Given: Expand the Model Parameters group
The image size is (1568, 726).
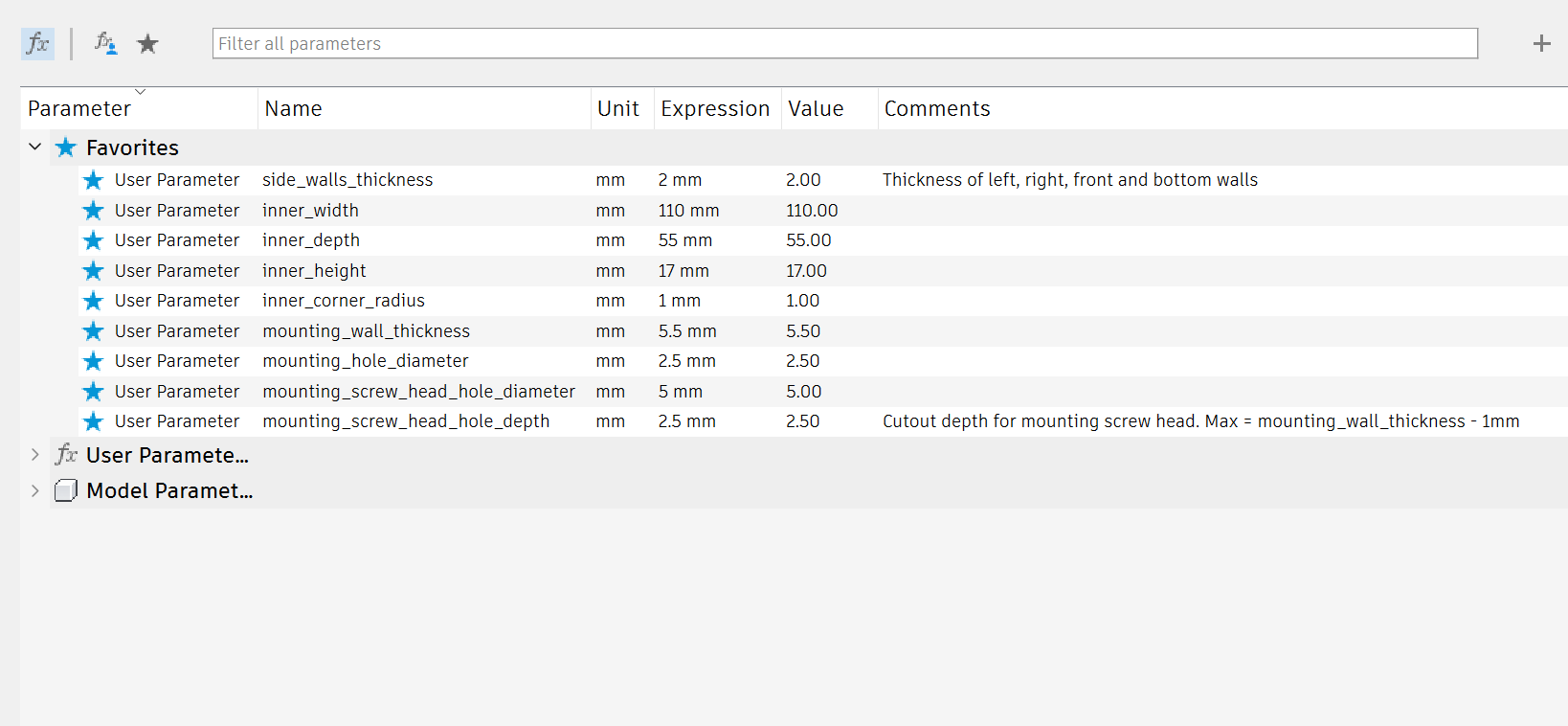Looking at the screenshot, I should (x=35, y=490).
